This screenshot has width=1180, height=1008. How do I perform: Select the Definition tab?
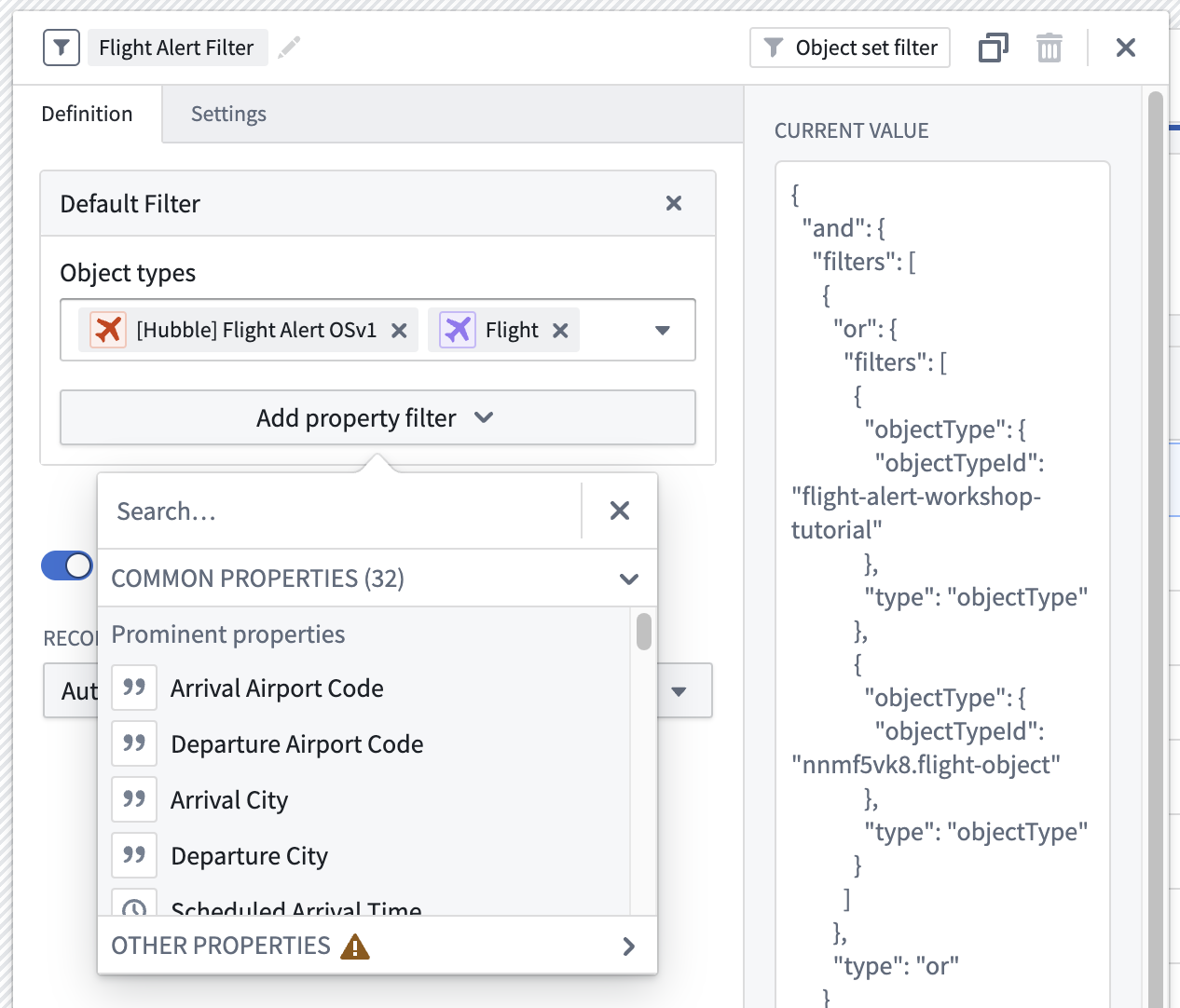tap(86, 113)
